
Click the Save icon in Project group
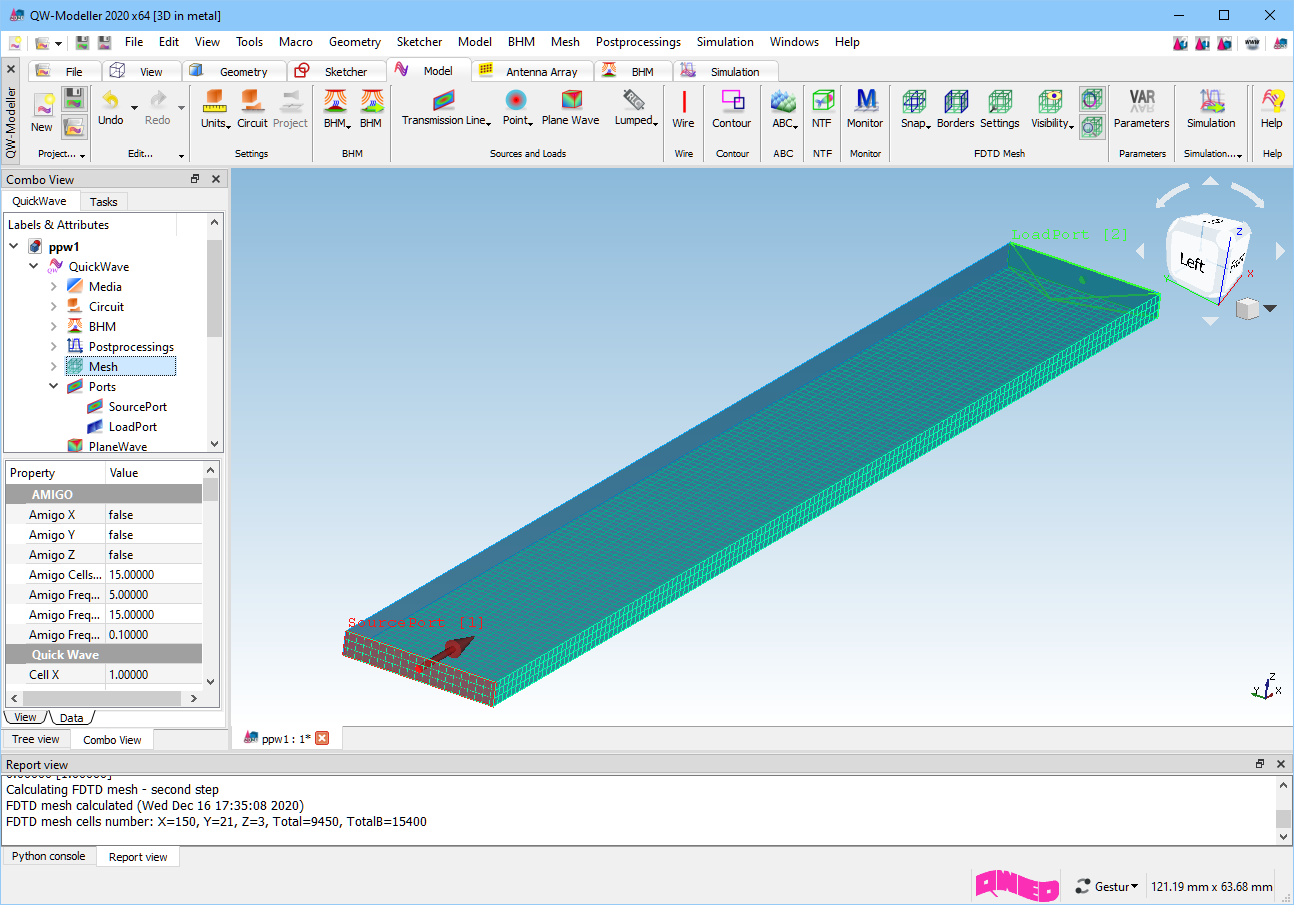(x=73, y=98)
